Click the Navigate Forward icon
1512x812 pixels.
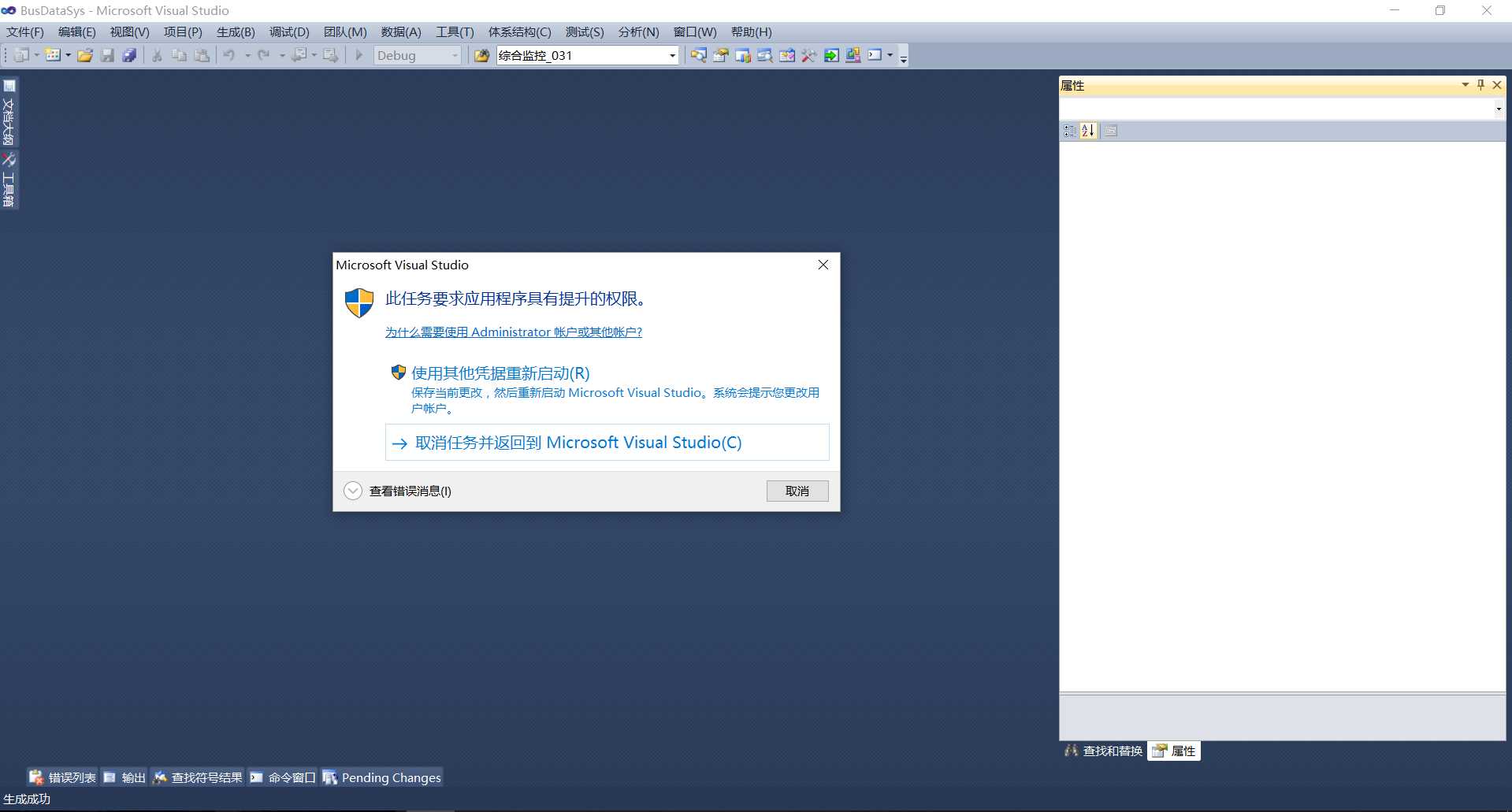331,55
